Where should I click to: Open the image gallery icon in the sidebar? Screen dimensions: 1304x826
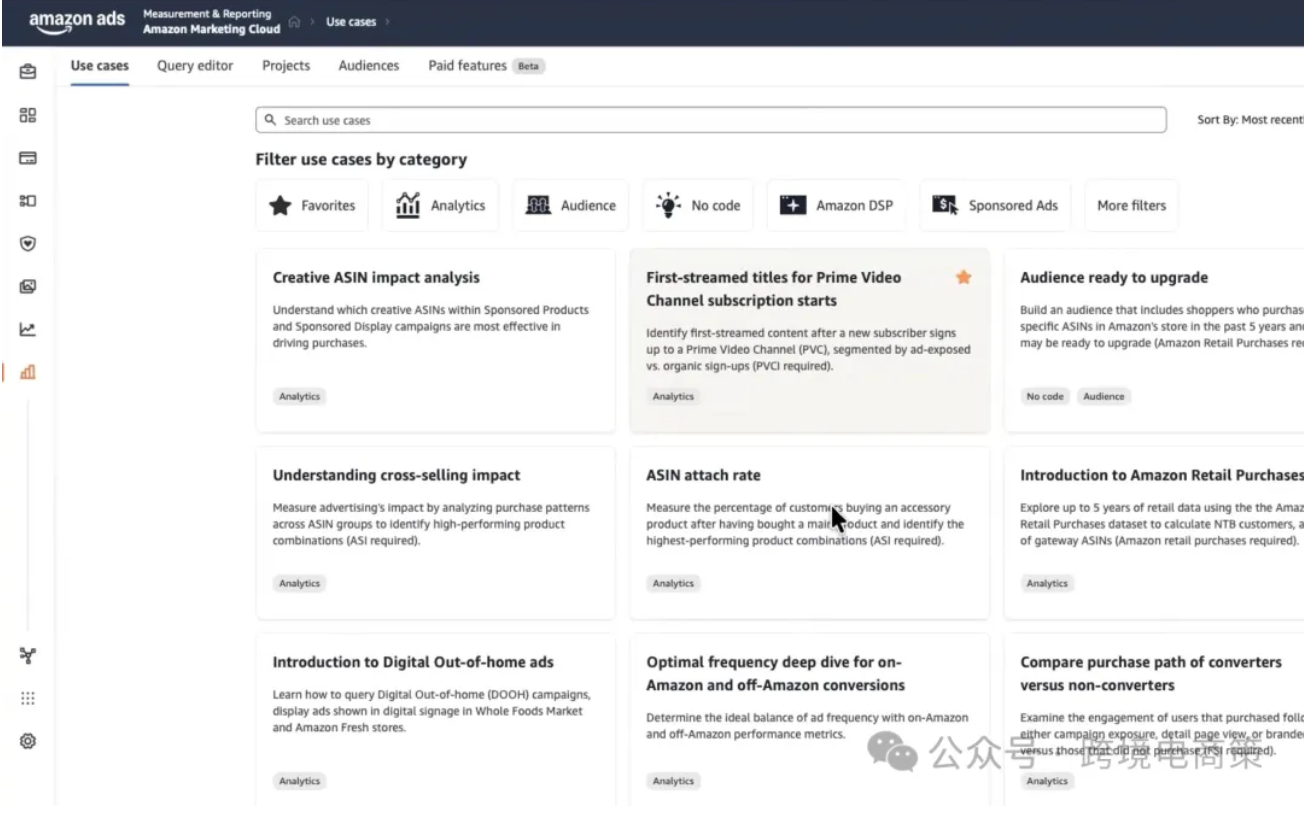point(28,287)
